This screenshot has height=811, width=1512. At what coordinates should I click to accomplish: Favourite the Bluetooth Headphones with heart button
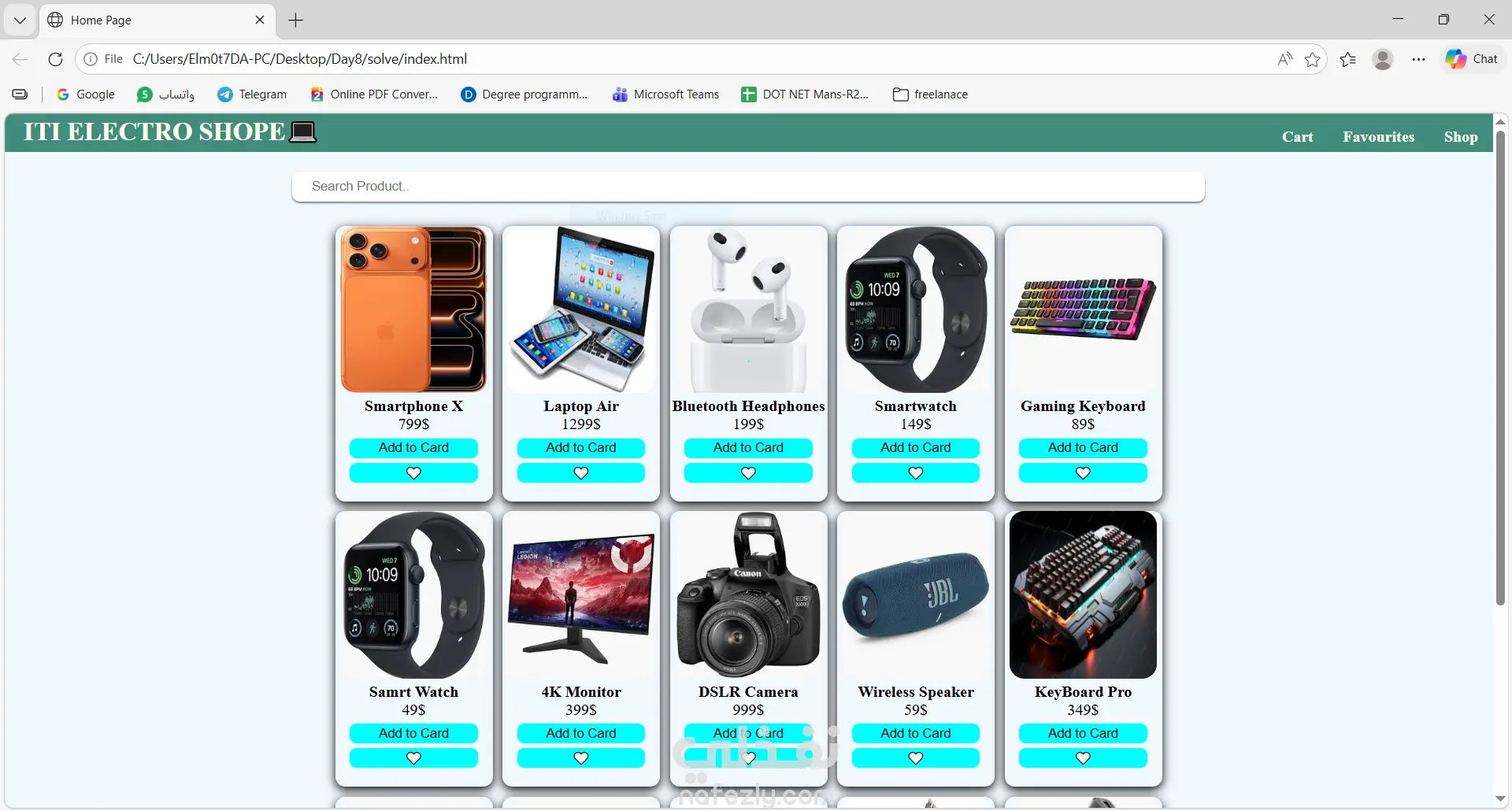point(748,473)
